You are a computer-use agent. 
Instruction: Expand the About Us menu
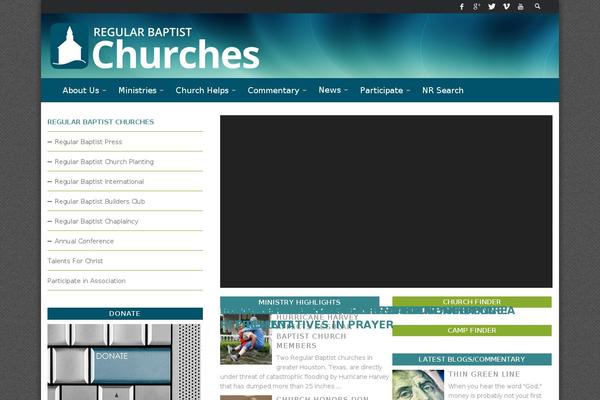[x=84, y=90]
